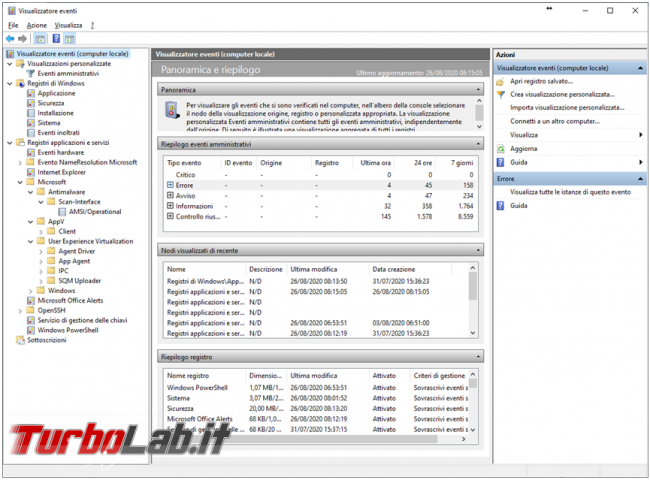650x480 pixels.
Task: Collapse the Riepilogo registro section
Action: (x=478, y=357)
